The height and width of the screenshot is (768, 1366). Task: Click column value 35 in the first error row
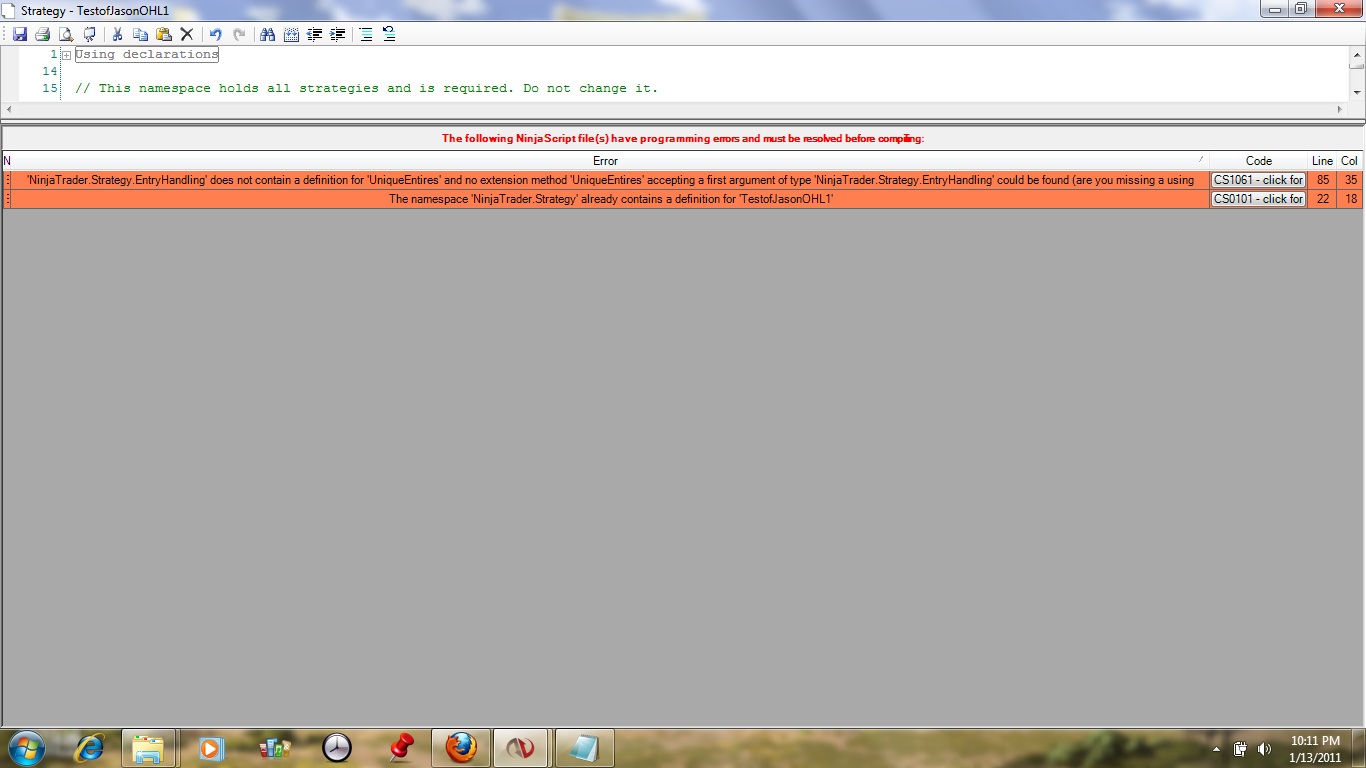point(1350,180)
